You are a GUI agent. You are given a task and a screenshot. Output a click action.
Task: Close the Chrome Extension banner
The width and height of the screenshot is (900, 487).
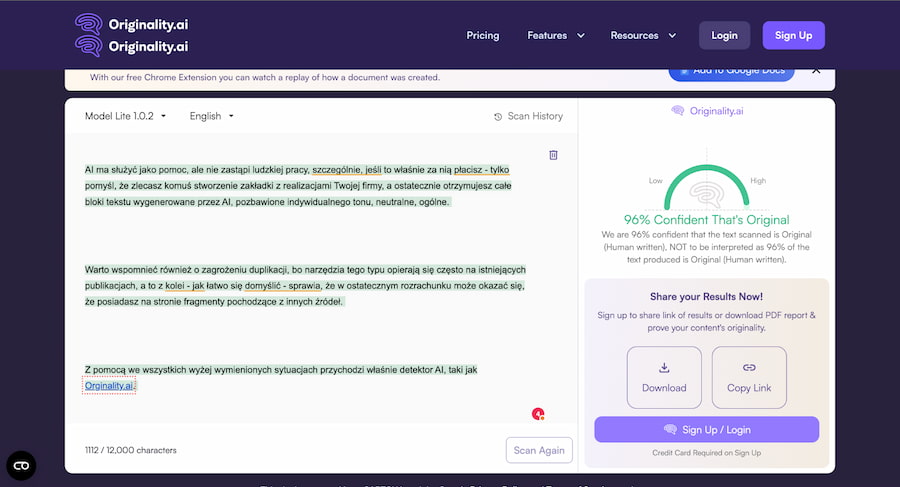click(x=816, y=70)
